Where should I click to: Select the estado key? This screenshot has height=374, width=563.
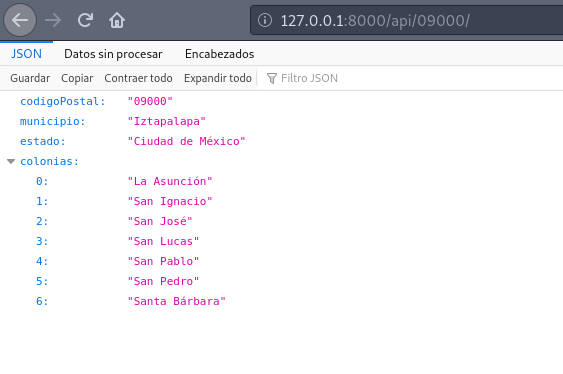click(x=43, y=141)
